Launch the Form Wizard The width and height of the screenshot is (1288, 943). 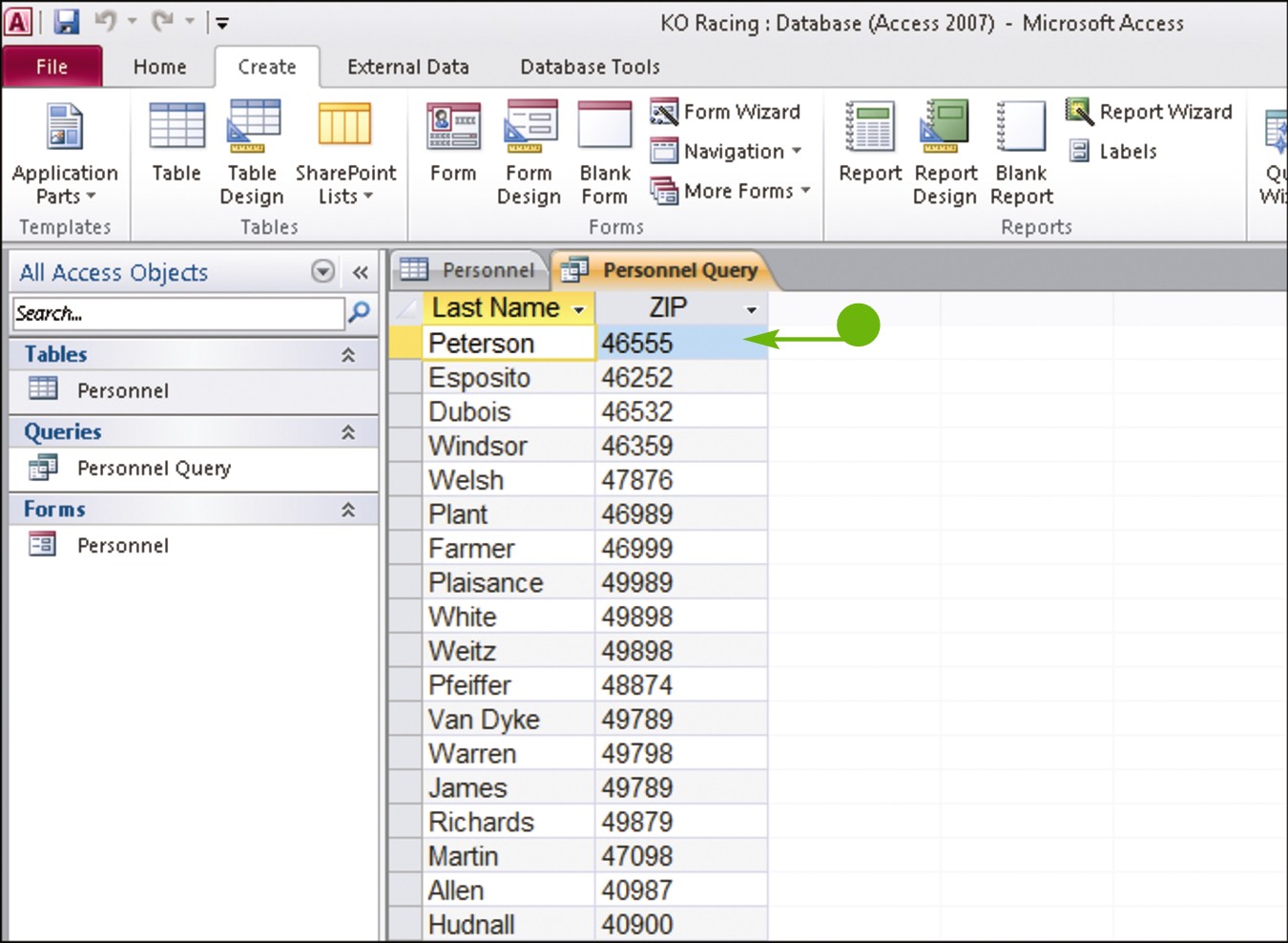725,112
